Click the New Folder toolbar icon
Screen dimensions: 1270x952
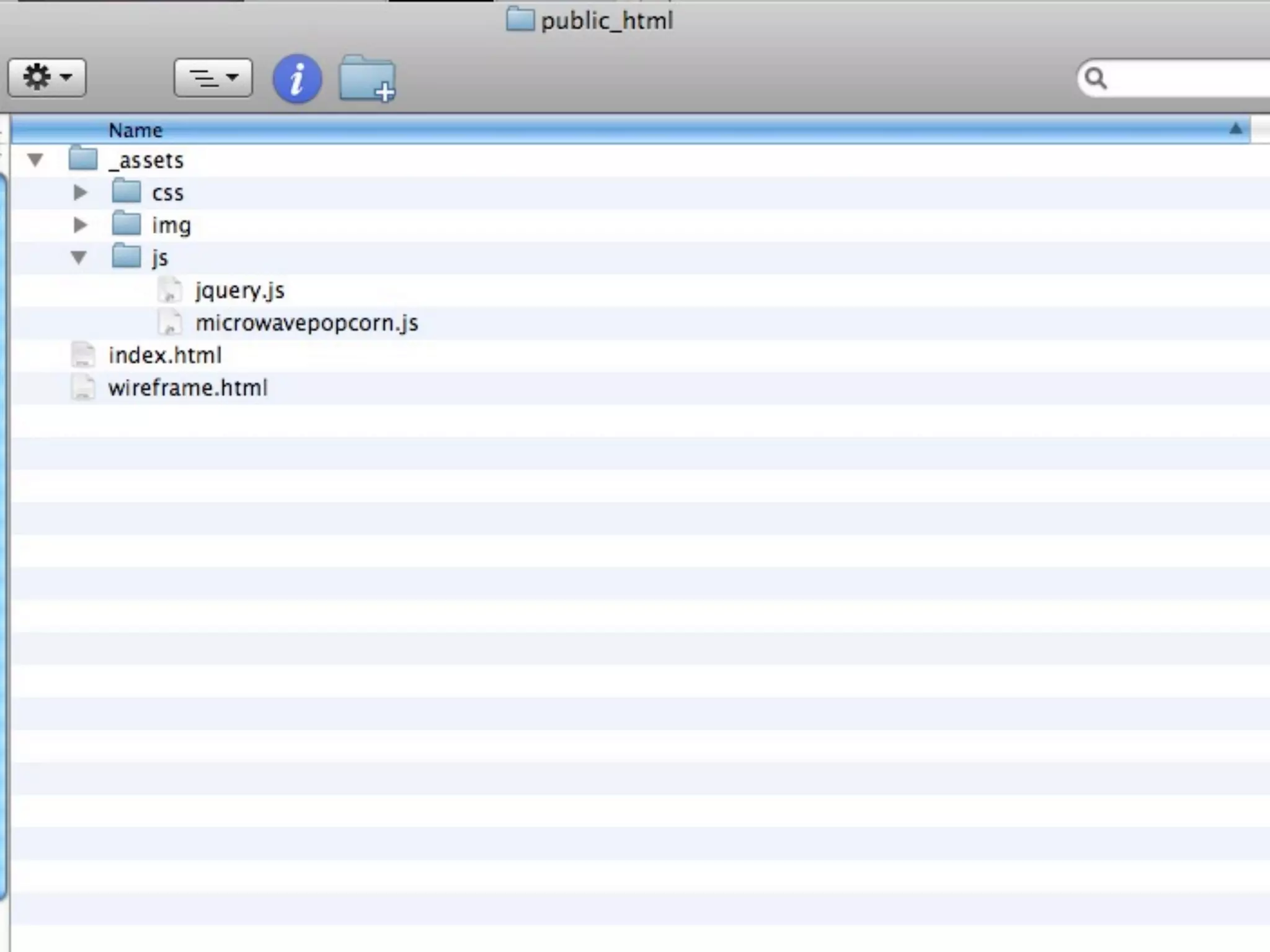coord(367,79)
